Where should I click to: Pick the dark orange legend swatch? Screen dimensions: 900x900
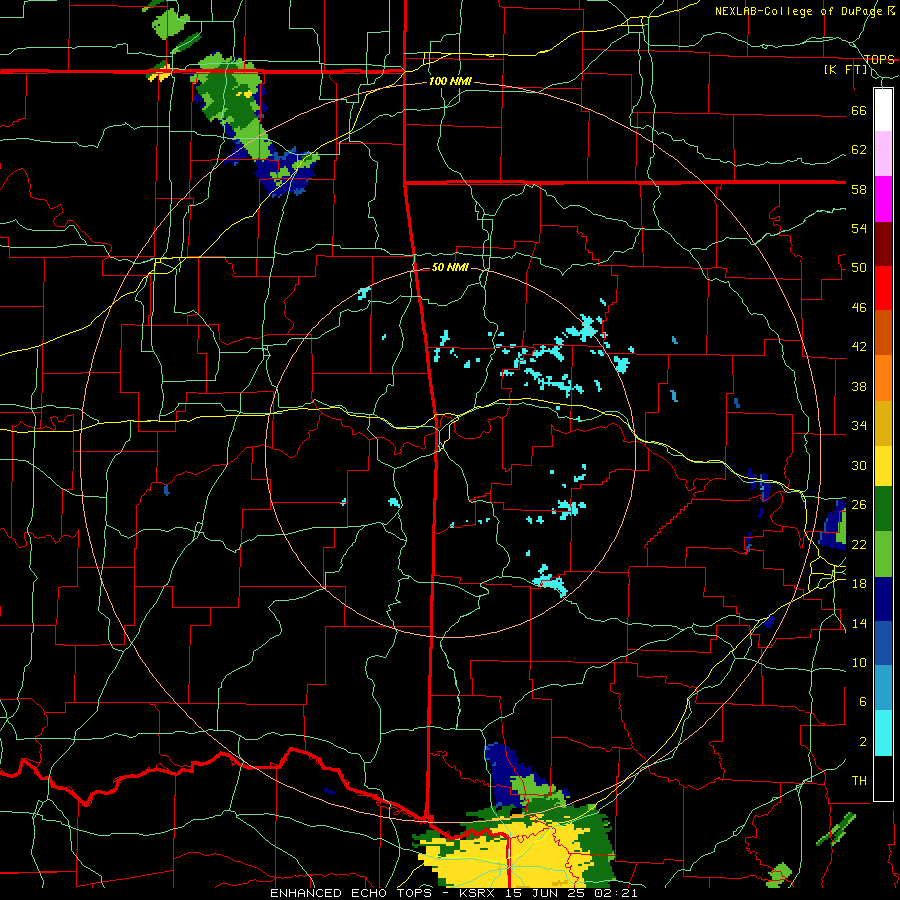883,332
